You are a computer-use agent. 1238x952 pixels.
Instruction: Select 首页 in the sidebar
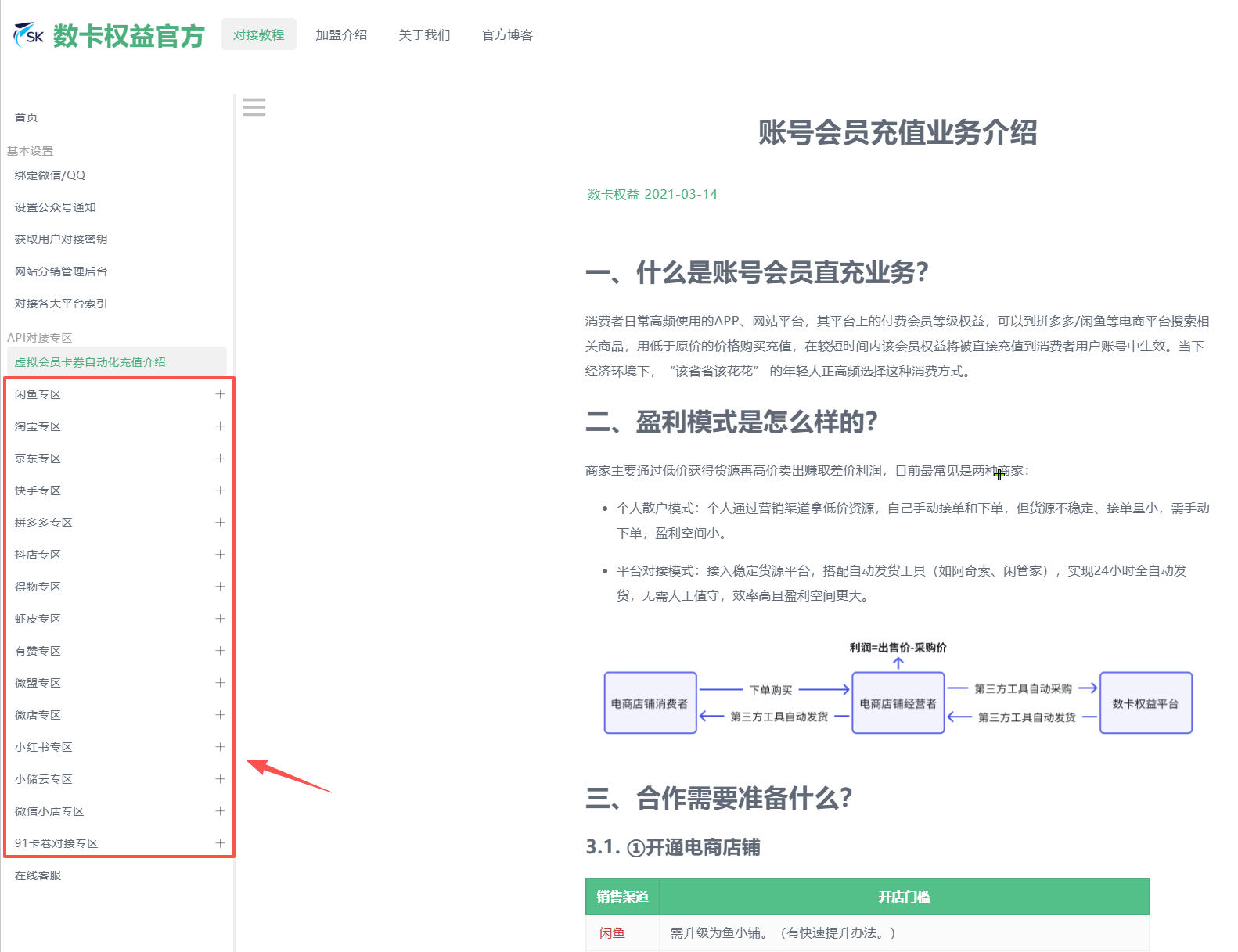(27, 117)
